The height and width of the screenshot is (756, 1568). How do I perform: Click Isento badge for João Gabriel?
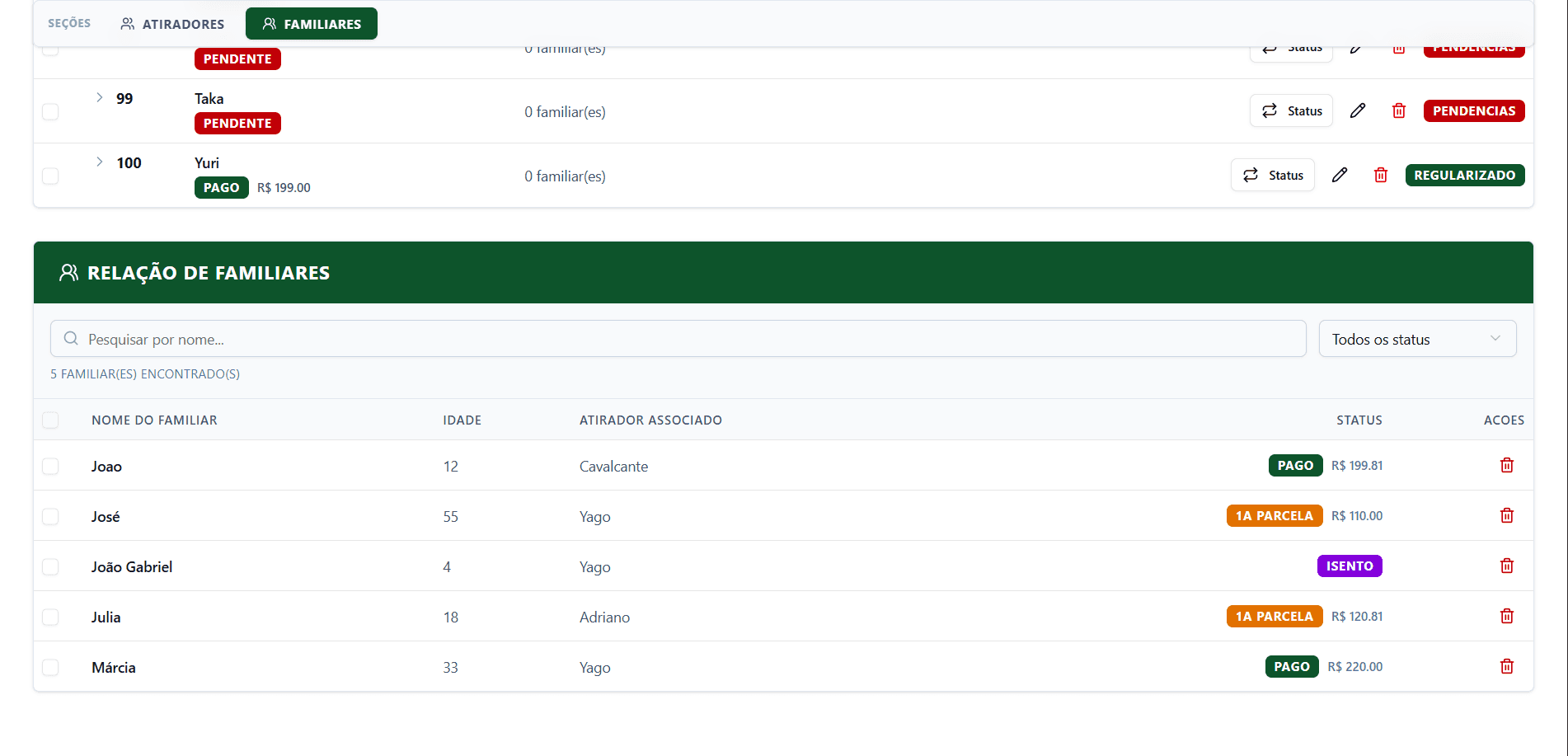coord(1350,566)
